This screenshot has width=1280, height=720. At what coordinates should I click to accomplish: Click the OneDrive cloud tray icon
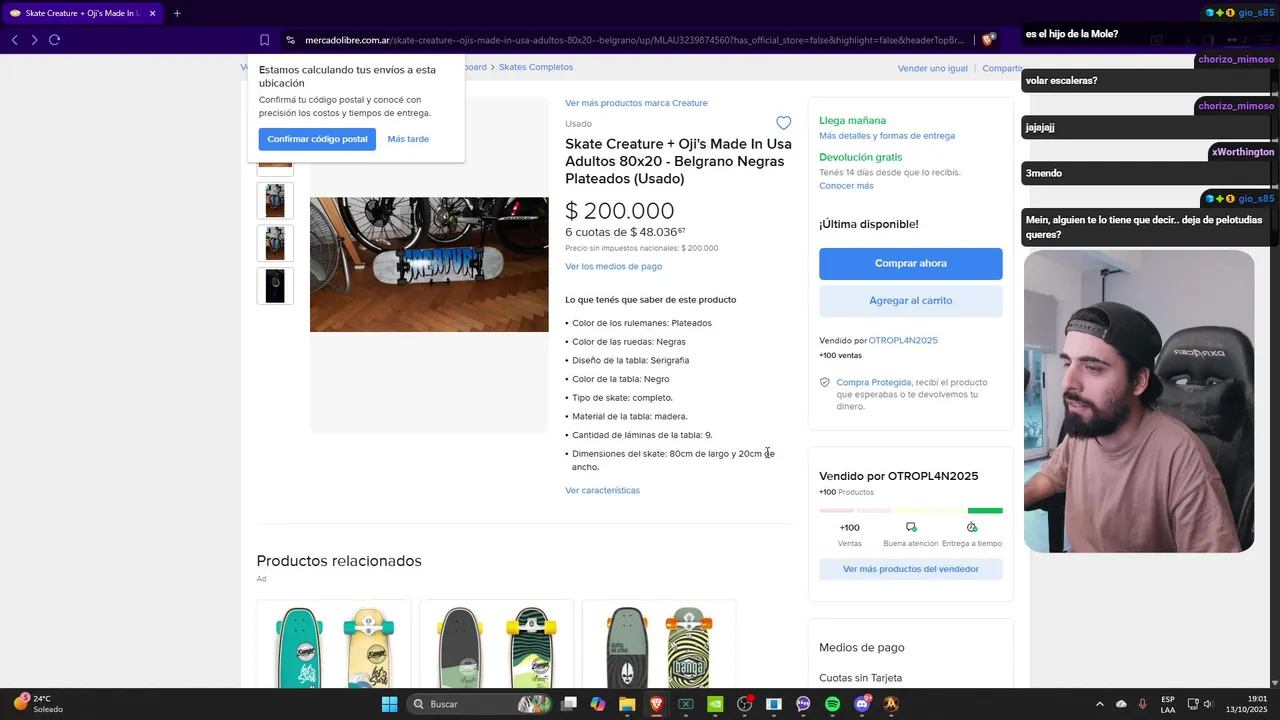[1121, 704]
